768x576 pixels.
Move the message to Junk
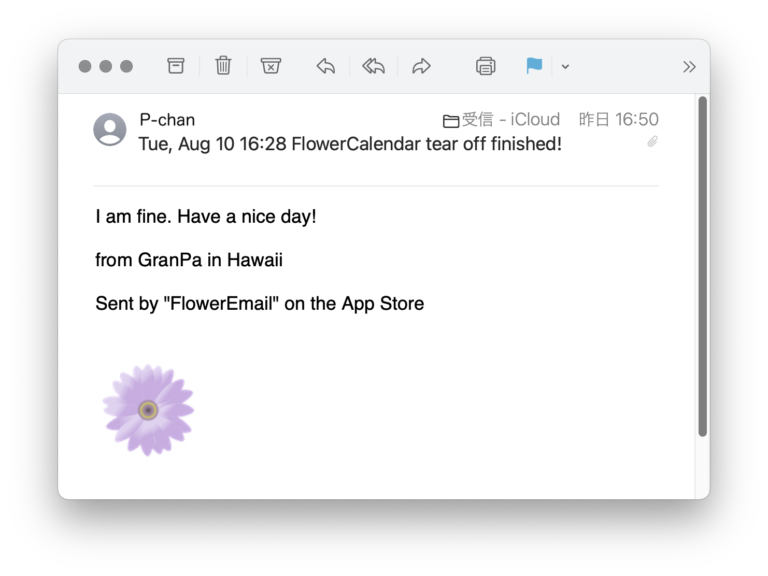[x=270, y=66]
